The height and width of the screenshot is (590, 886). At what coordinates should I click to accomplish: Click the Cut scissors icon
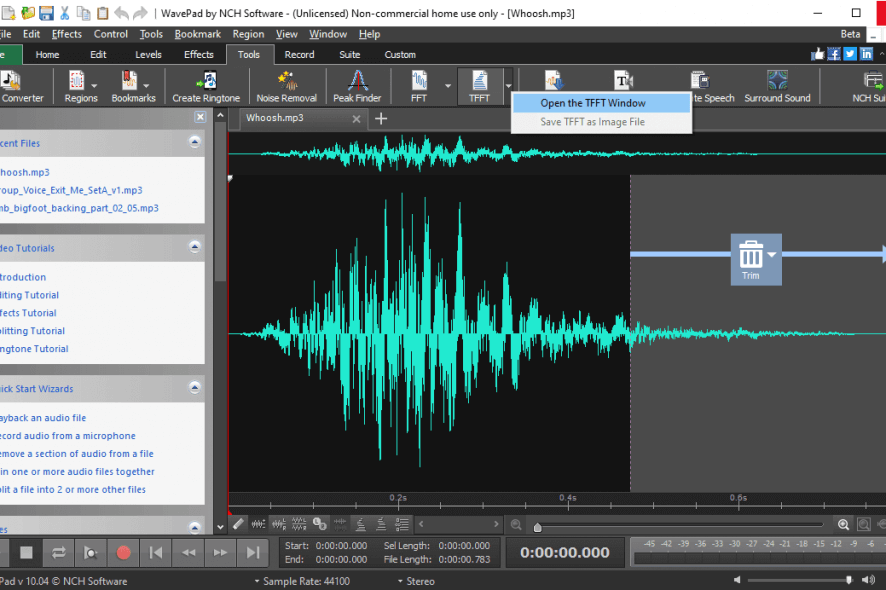(x=65, y=12)
